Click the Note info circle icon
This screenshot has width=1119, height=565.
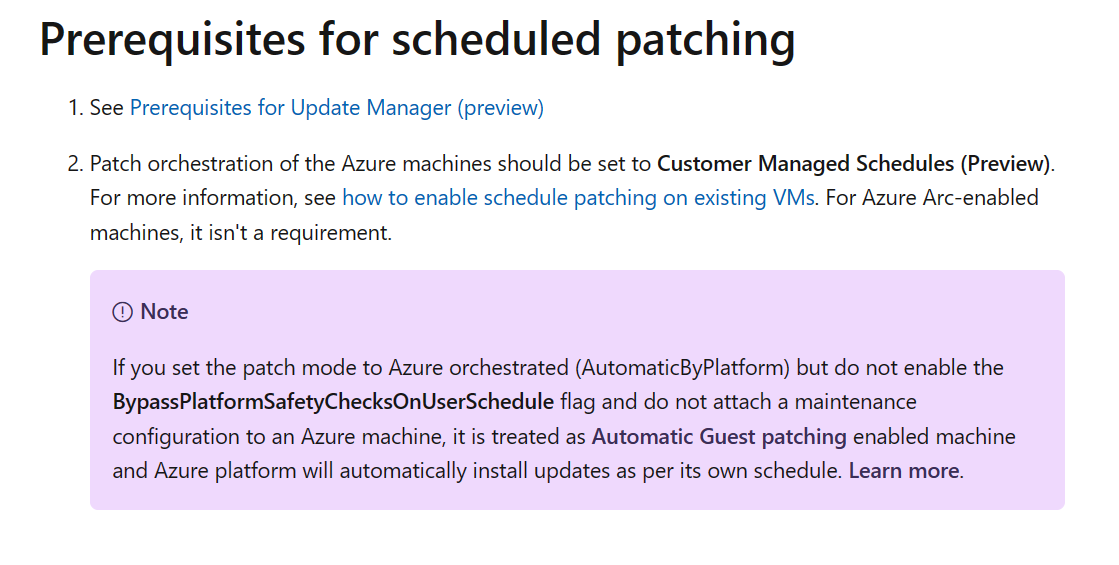pyautogui.click(x=123, y=312)
